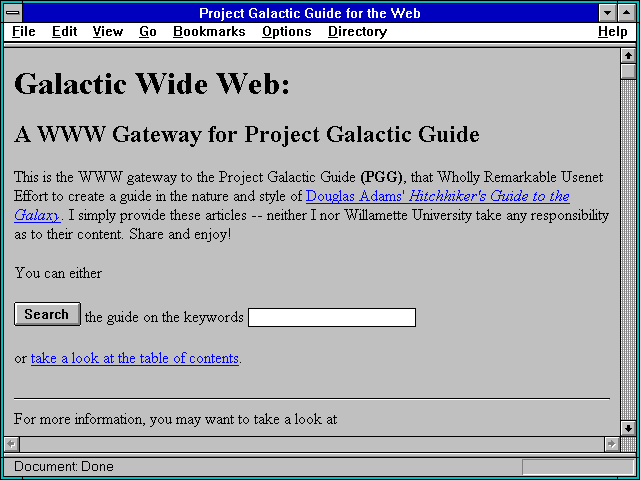640x480 pixels.
Task: Open the Bookmarks menu
Action: tap(209, 32)
